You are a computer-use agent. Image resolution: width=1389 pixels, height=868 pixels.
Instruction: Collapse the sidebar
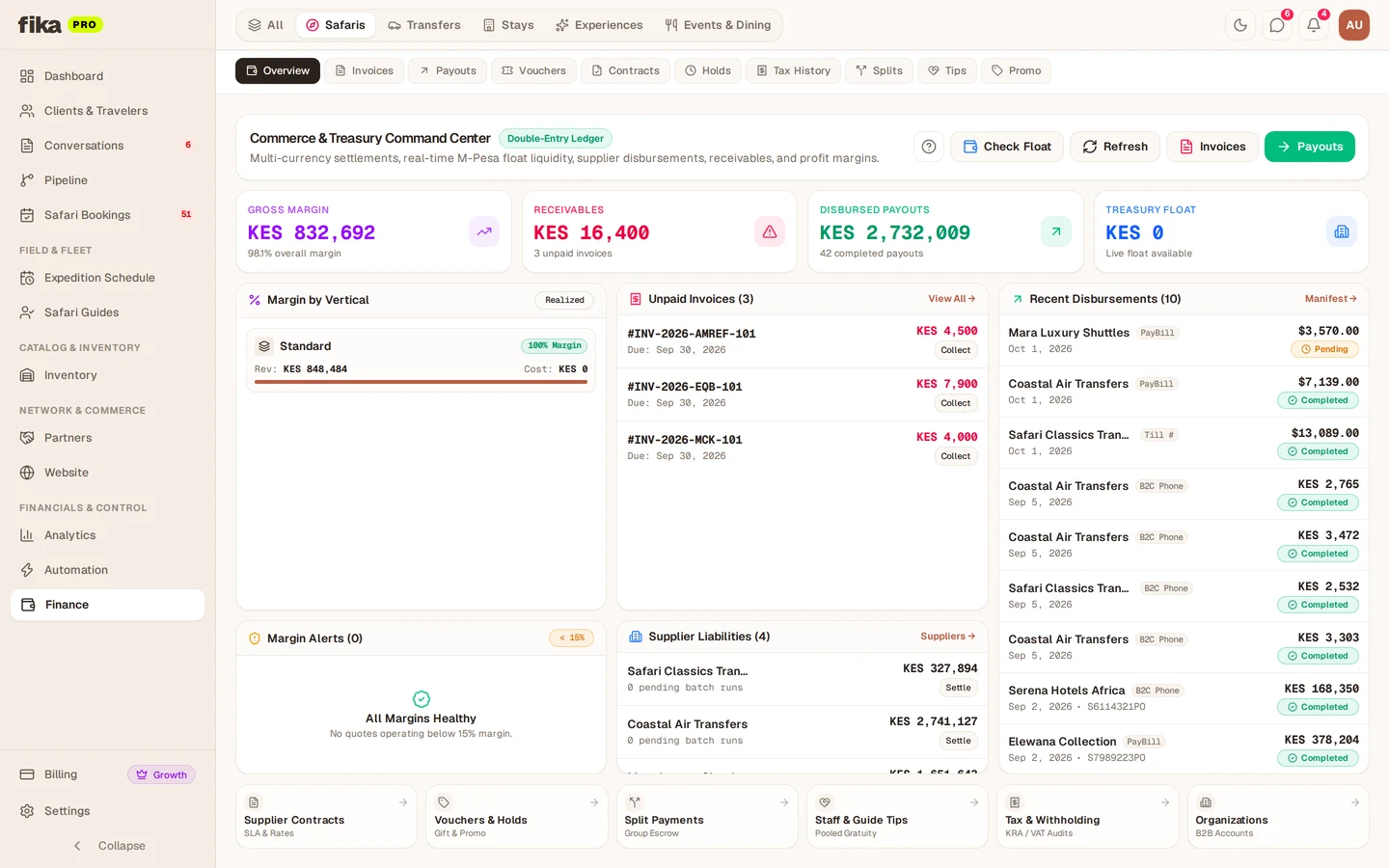point(108,846)
